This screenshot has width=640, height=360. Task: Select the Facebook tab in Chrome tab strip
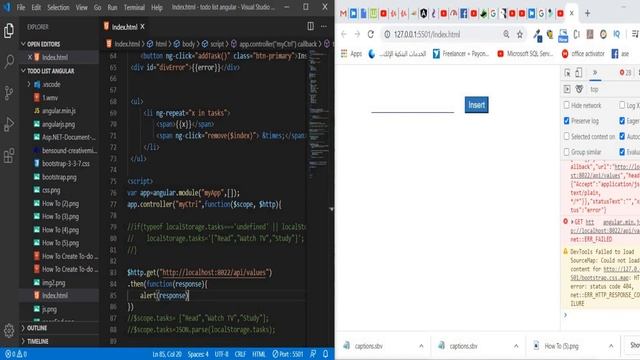coord(464,13)
